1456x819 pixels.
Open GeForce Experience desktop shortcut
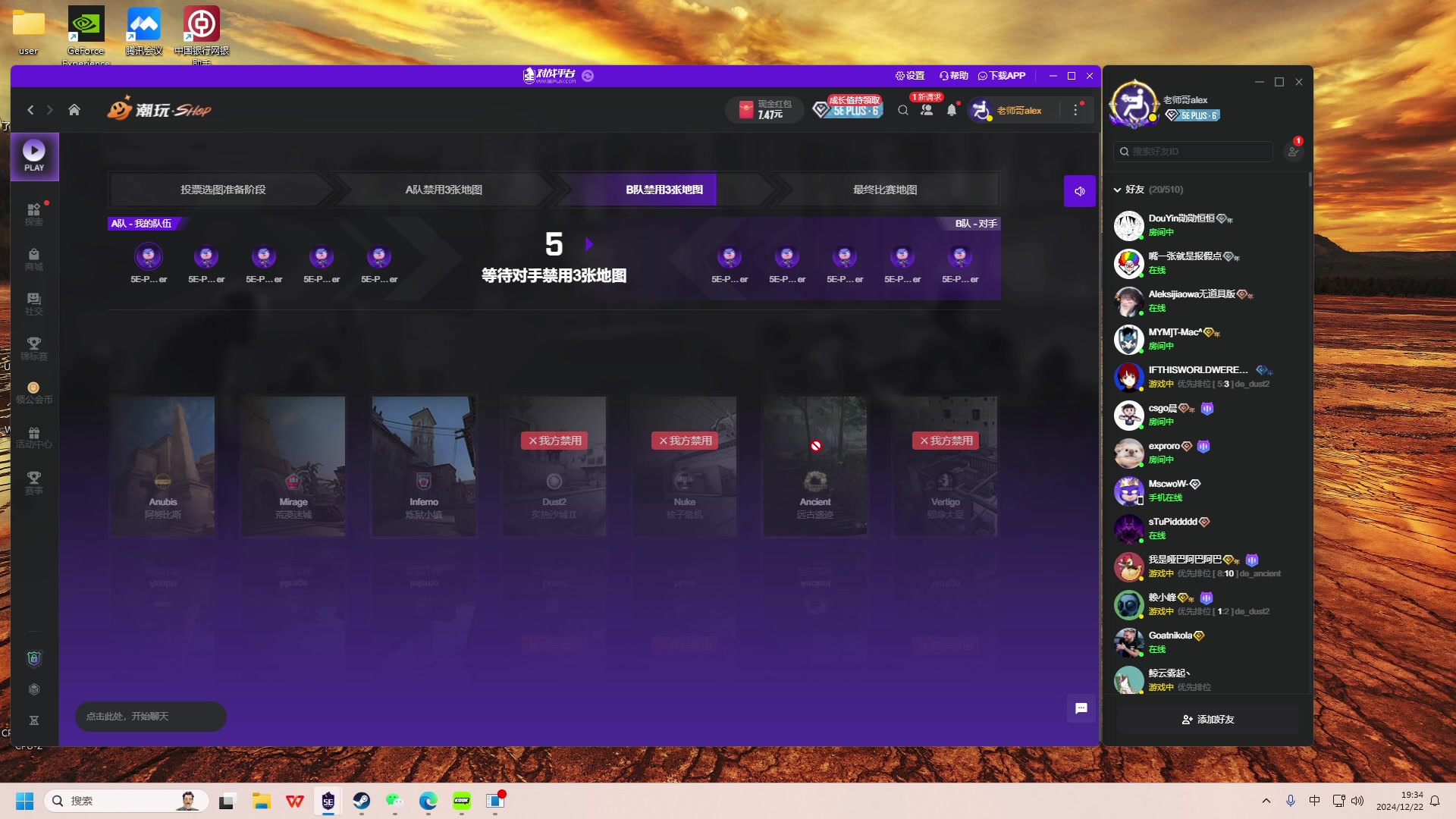(86, 35)
